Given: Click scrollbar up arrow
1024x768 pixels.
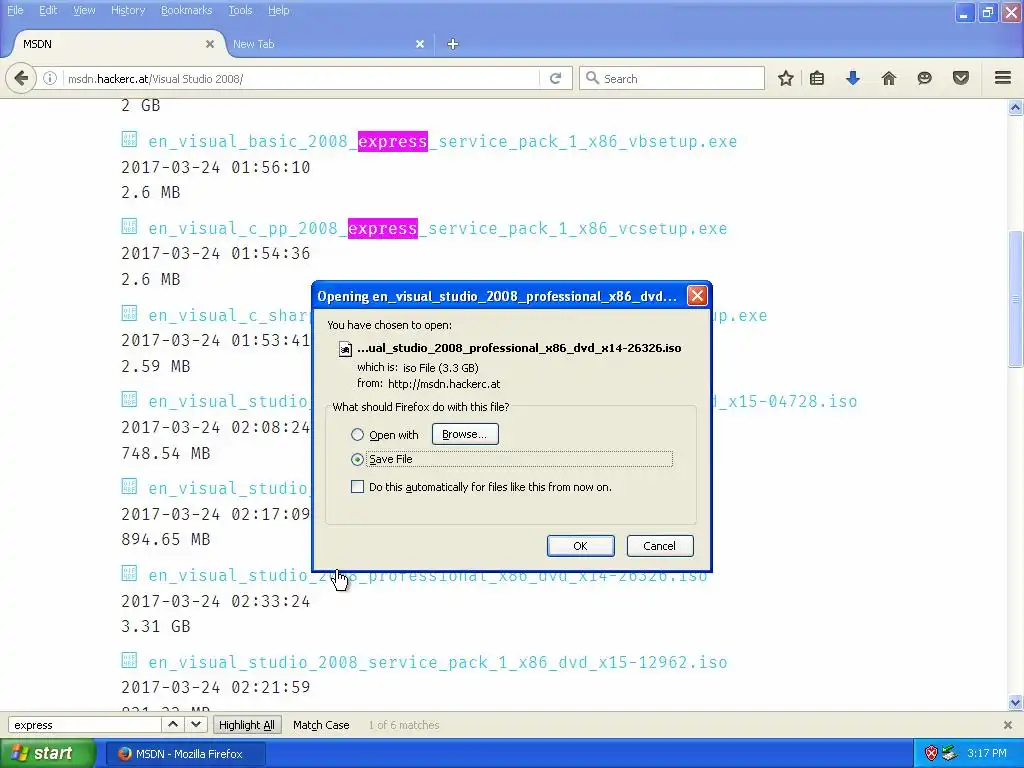Looking at the screenshot, I should (x=1016, y=107).
